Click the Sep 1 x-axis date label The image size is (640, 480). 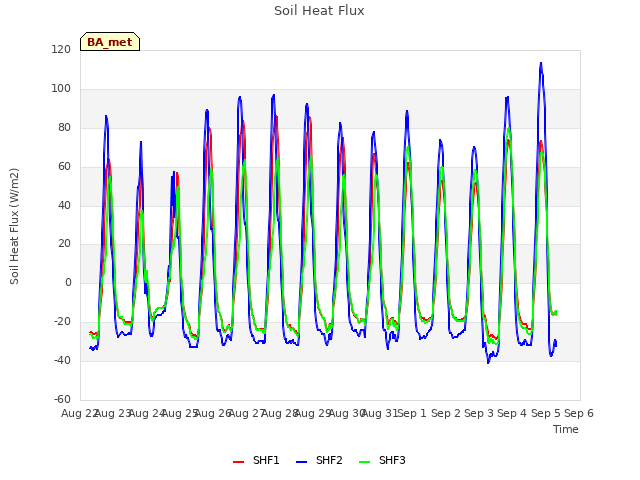tap(412, 413)
